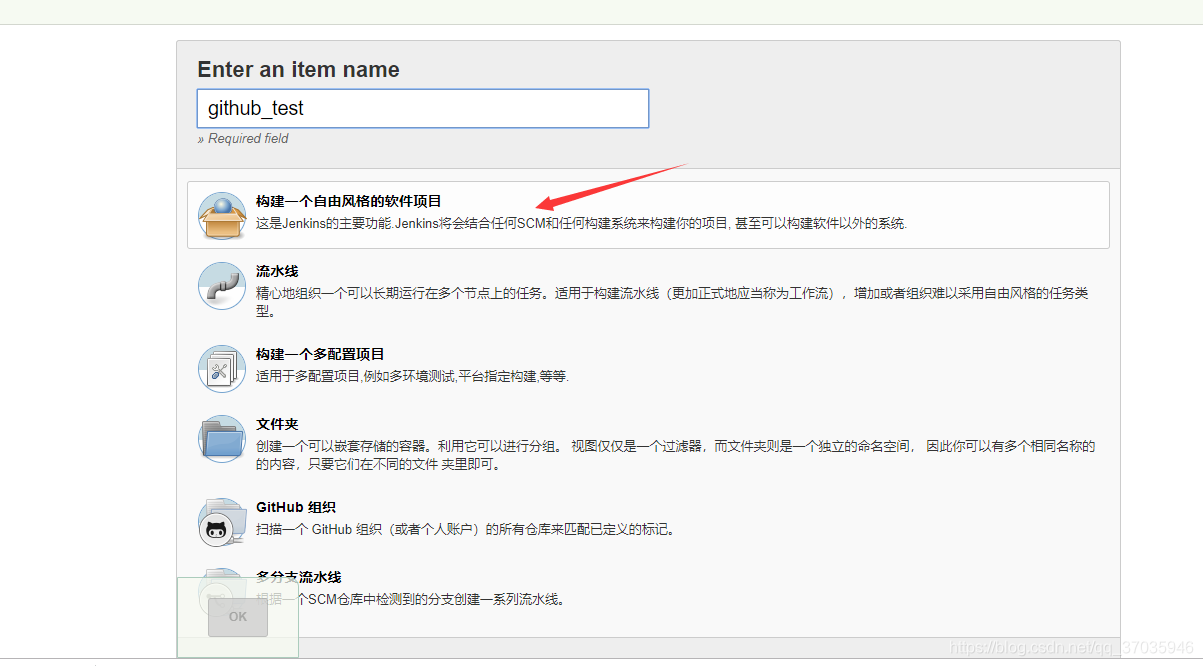Choose the GitHub 组织 title
Screen dimensions: 1203x666
click(296, 507)
